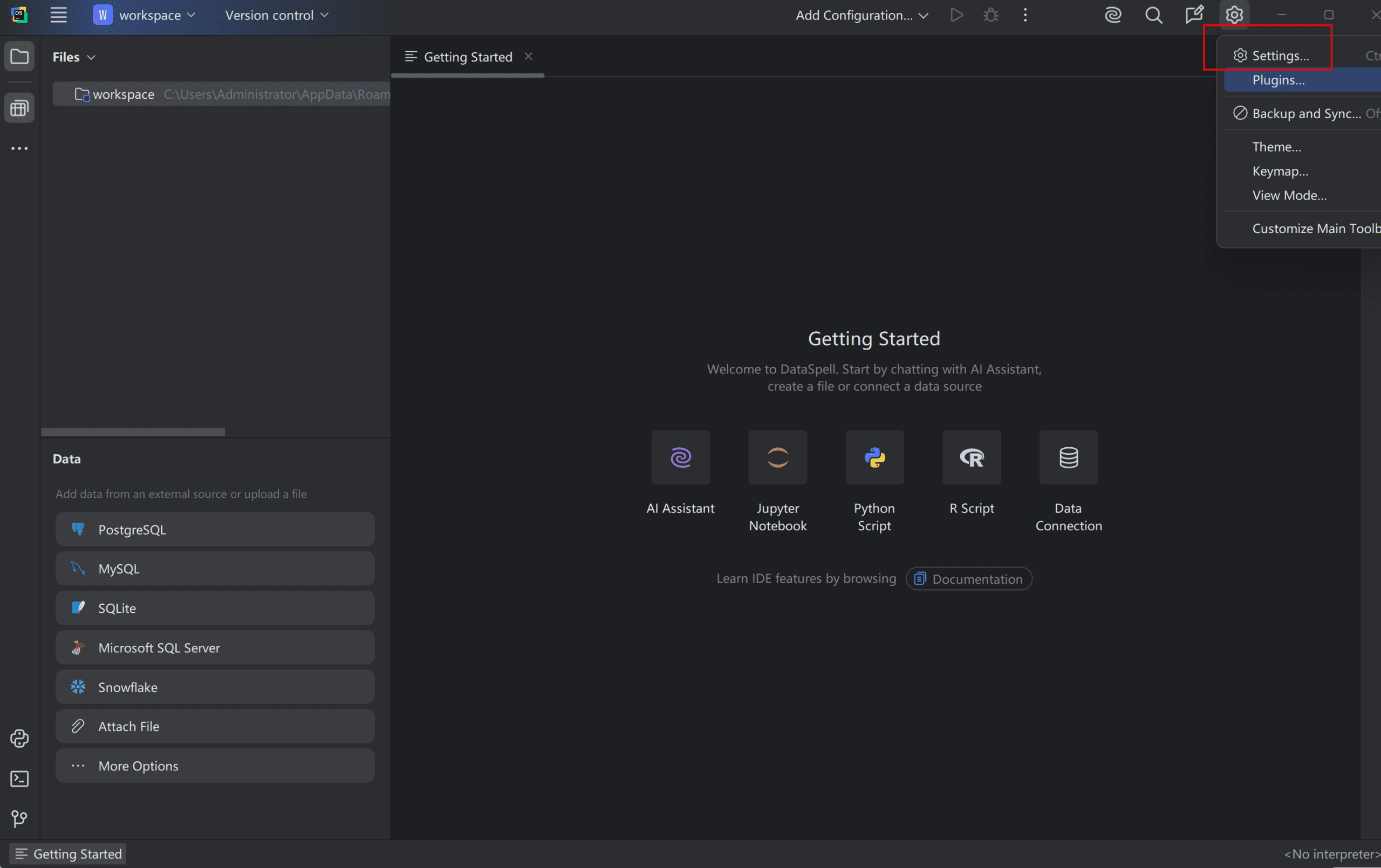Open the Files view selector chevron
The image size is (1381, 868).
[x=91, y=57]
